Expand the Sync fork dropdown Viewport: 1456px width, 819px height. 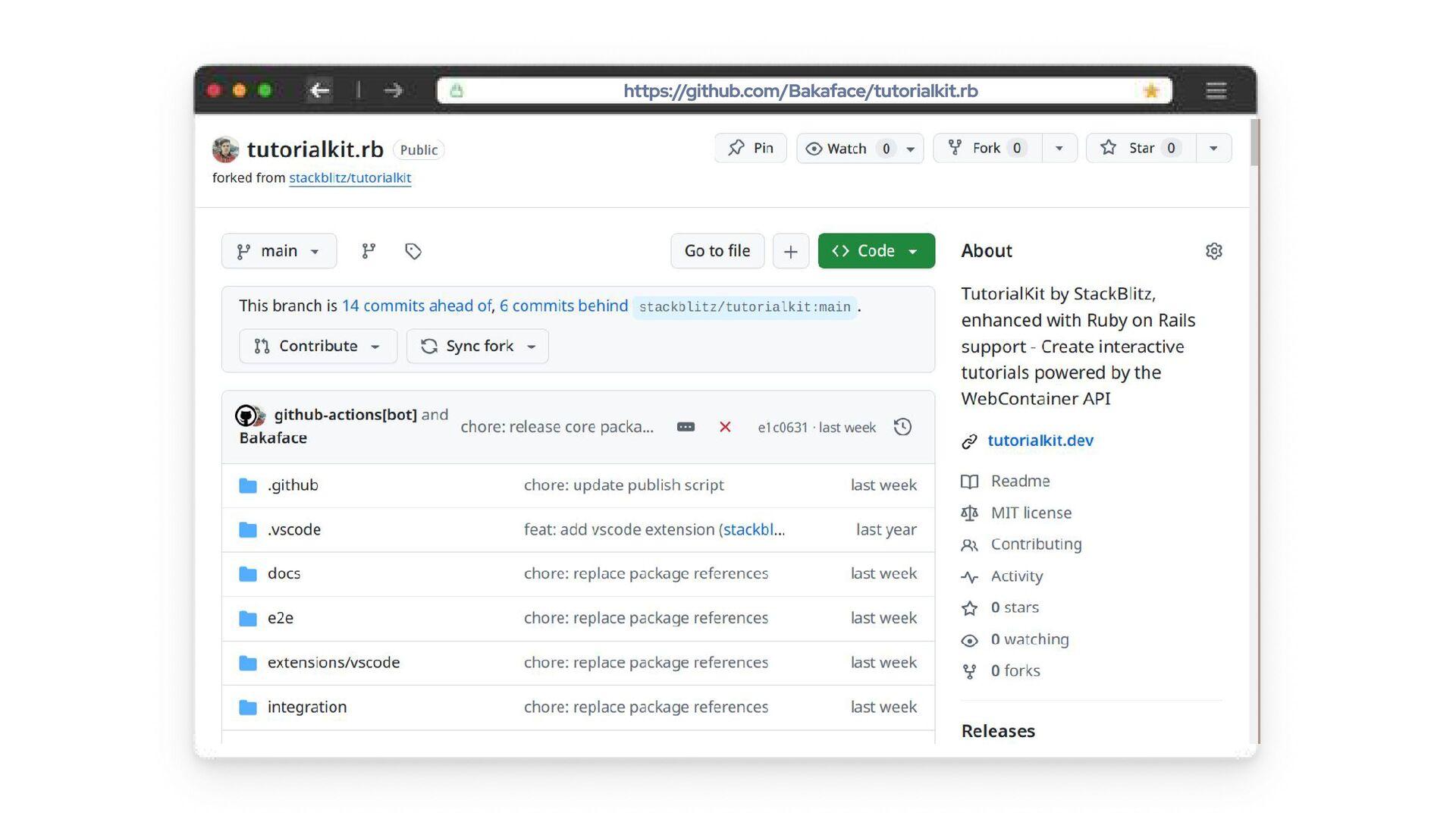click(478, 346)
